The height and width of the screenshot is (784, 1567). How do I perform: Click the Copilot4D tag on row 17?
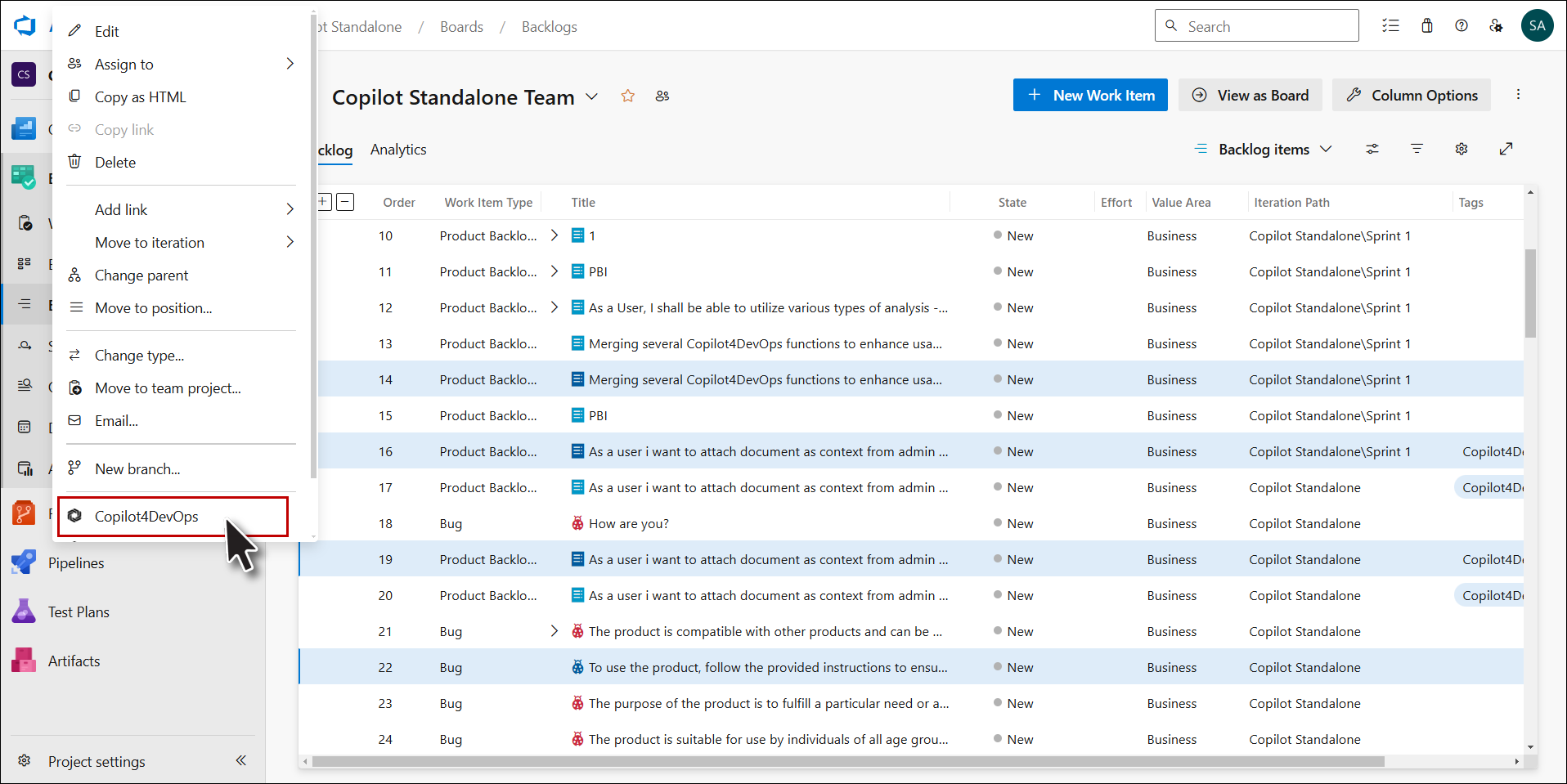point(1491,487)
